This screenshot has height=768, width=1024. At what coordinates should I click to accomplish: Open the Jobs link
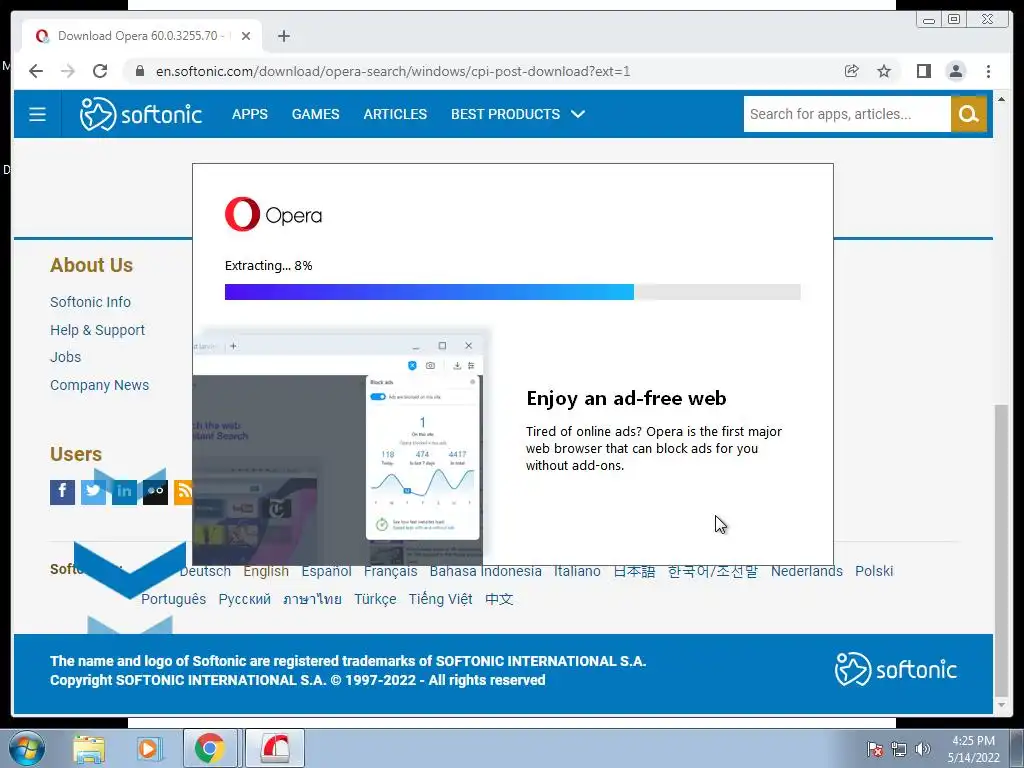(x=65, y=357)
